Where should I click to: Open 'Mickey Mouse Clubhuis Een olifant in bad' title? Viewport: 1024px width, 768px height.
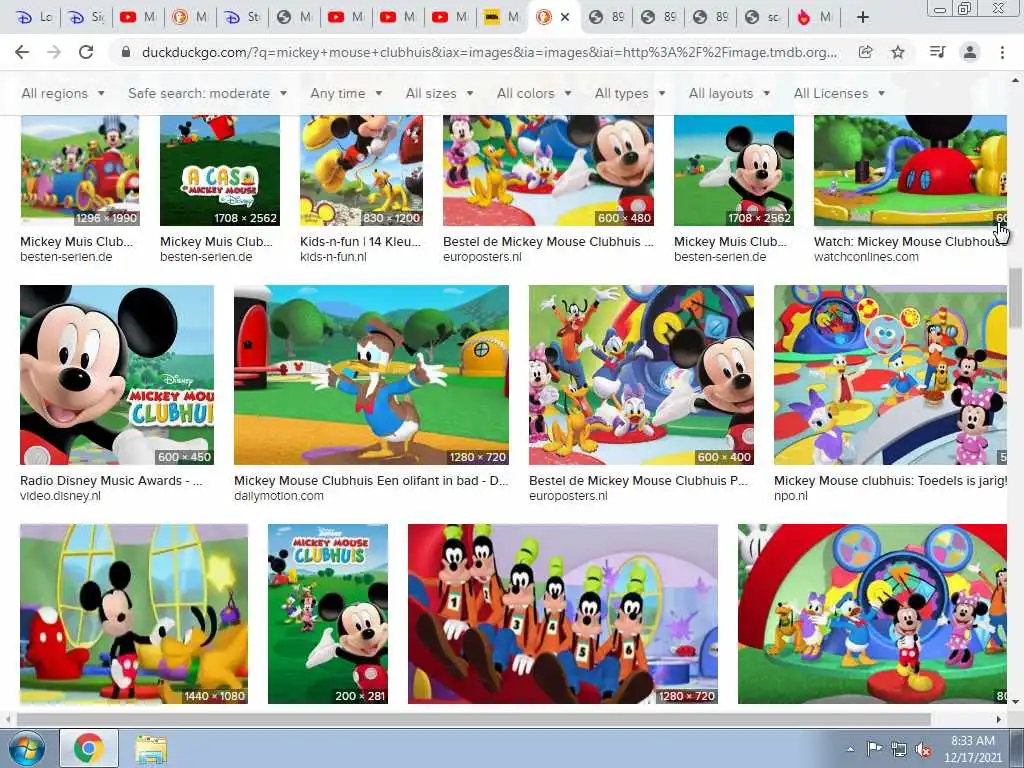pos(371,481)
